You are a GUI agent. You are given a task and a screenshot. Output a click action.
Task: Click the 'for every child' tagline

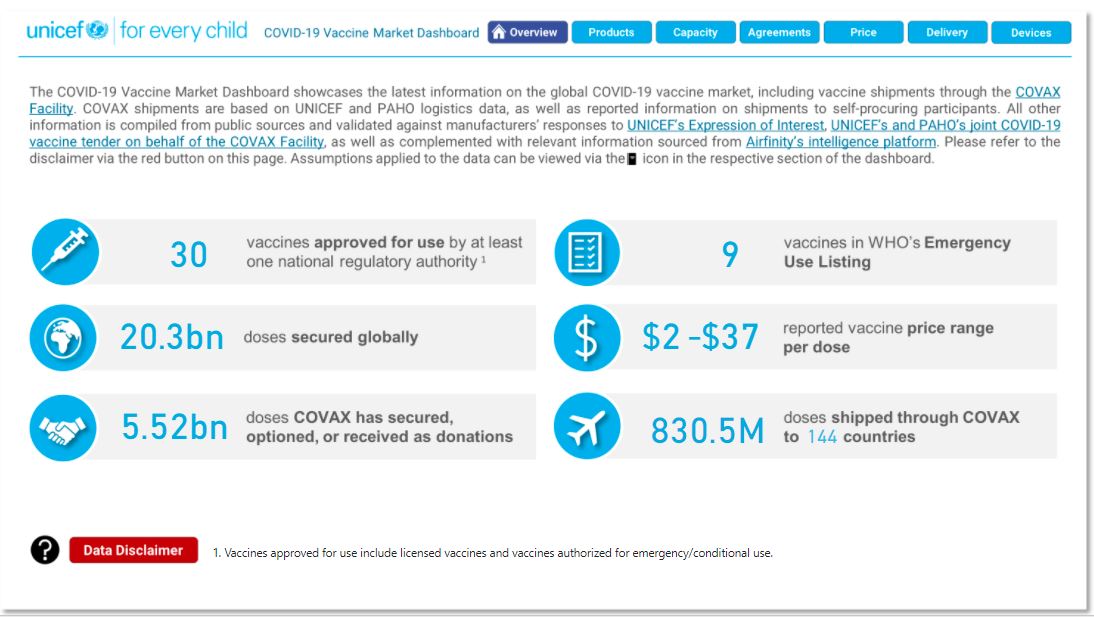pos(183,31)
